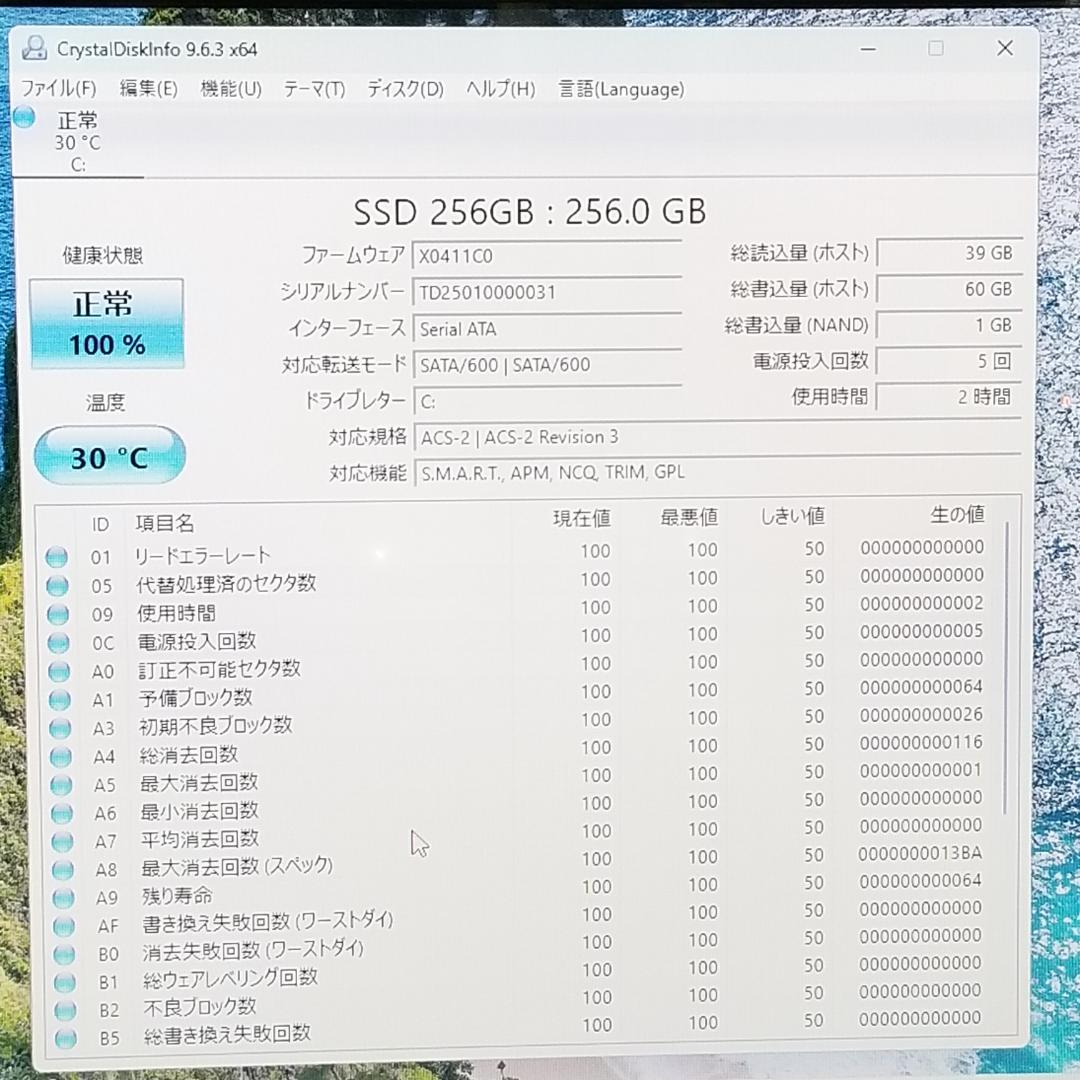Click the 30 °C temperature button
This screenshot has height=1080, width=1080.
coord(110,455)
